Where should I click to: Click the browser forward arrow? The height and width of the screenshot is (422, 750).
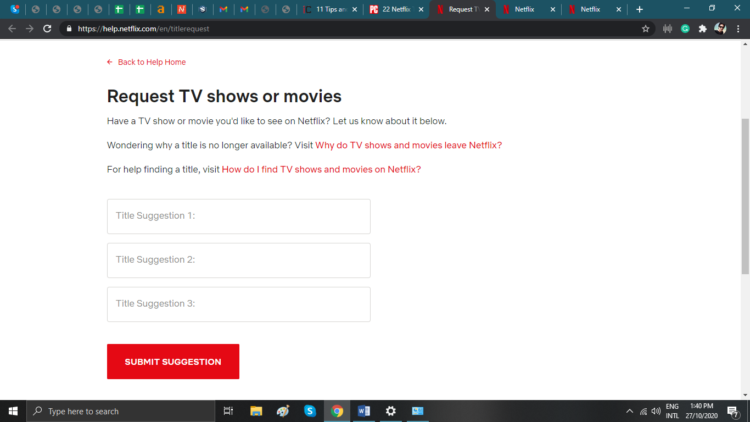pyautogui.click(x=30, y=29)
